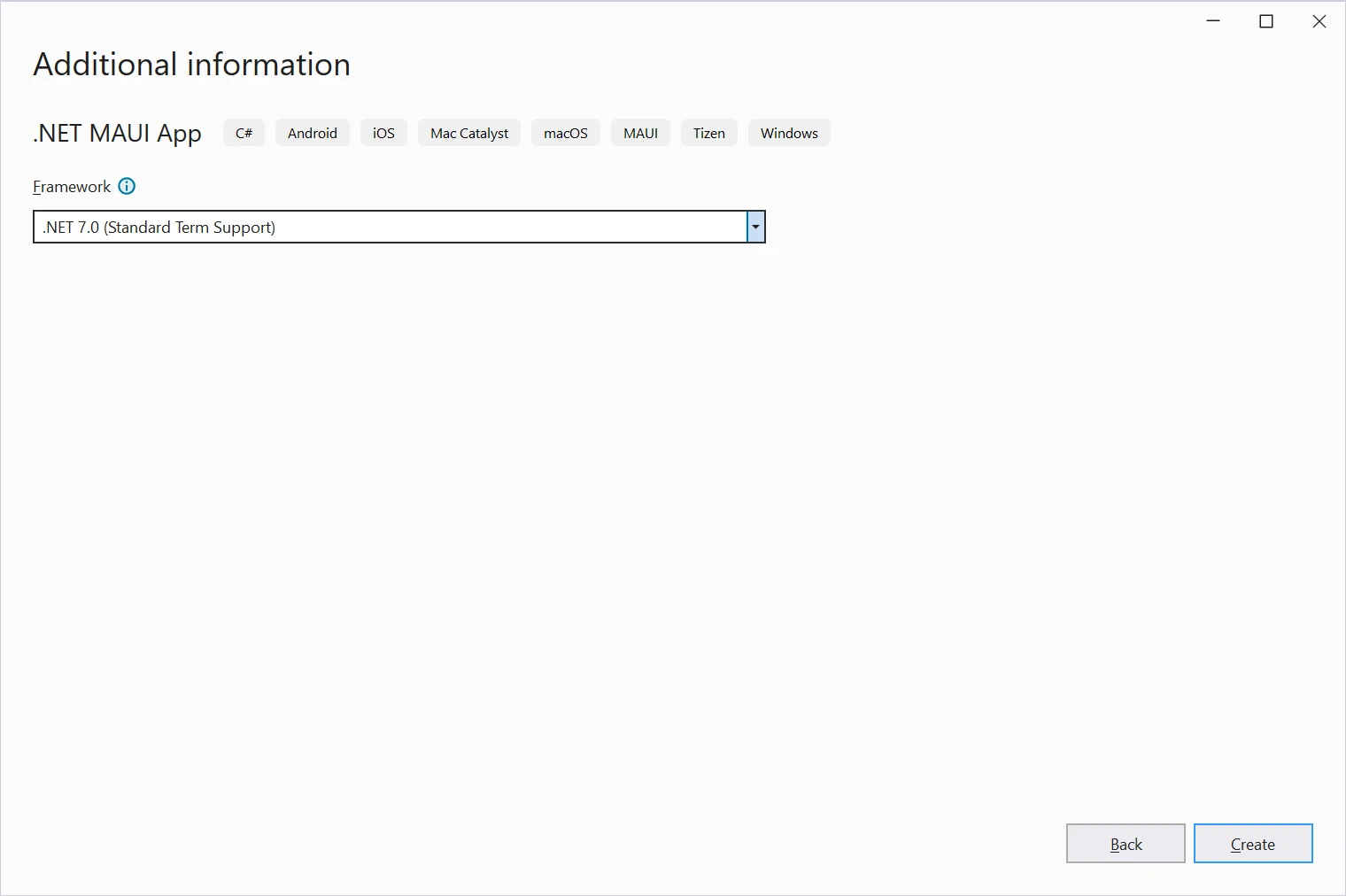
Task: Click the Additional information heading
Action: (x=191, y=65)
